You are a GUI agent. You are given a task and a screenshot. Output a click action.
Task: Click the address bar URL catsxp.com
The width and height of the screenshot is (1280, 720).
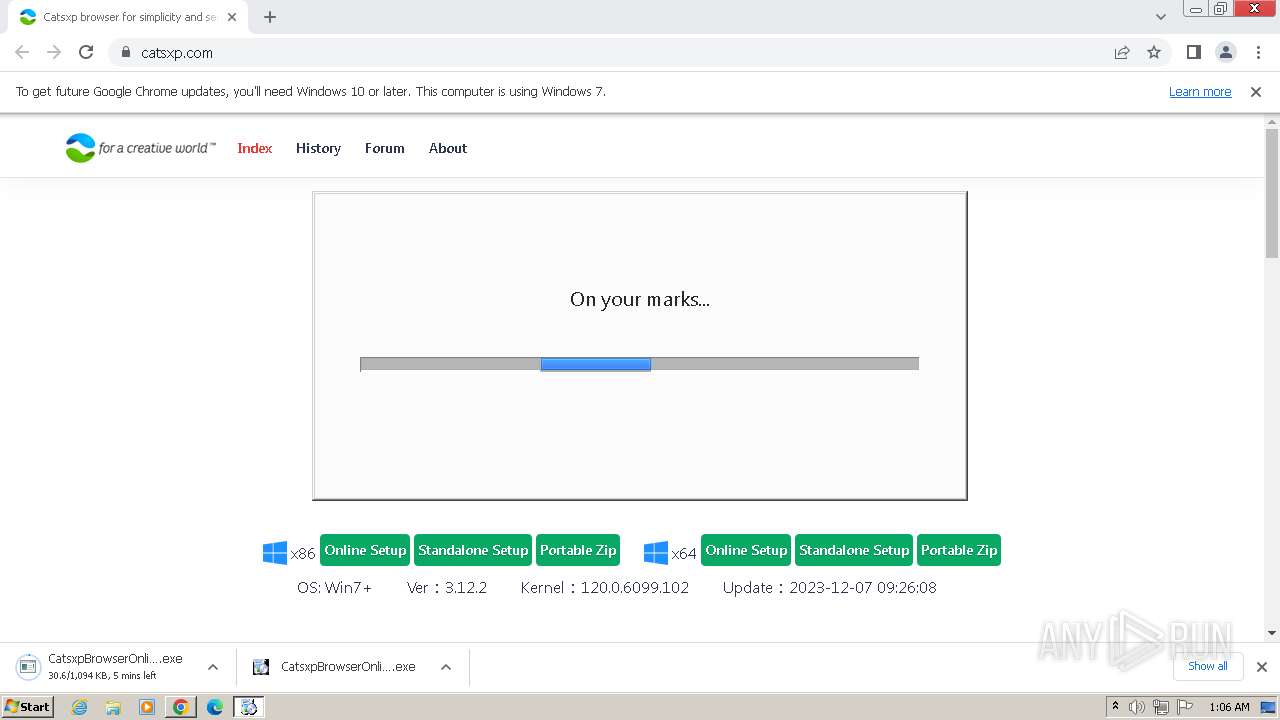point(177,53)
